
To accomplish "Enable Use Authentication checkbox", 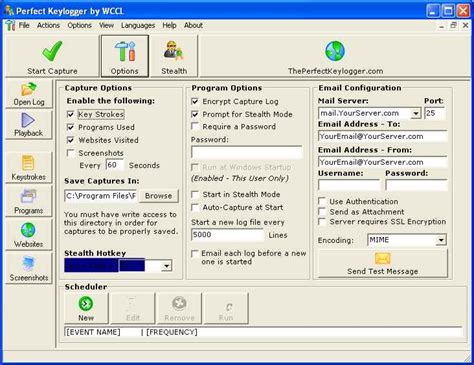I will (322, 201).
